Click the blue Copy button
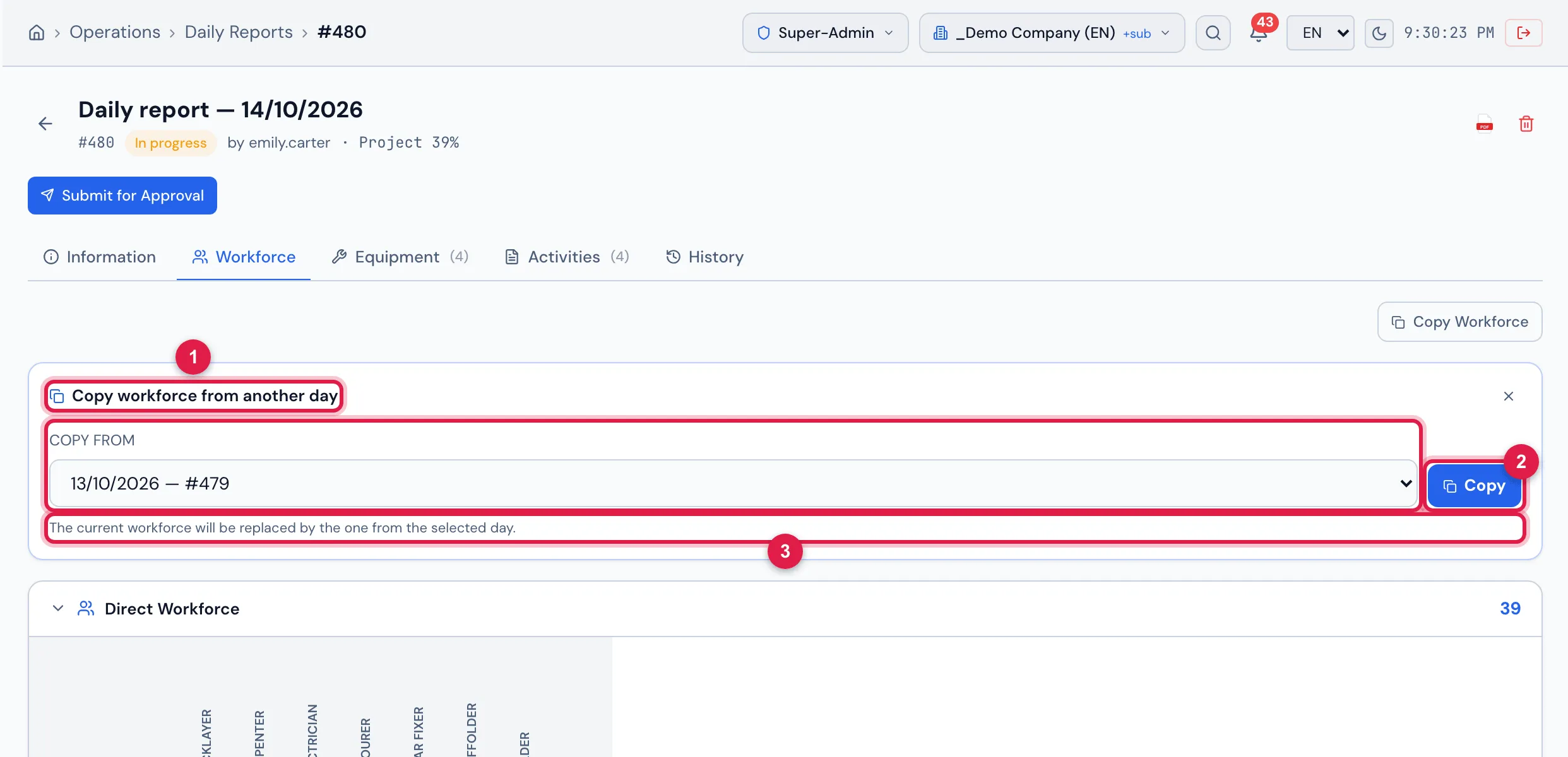 1475,486
